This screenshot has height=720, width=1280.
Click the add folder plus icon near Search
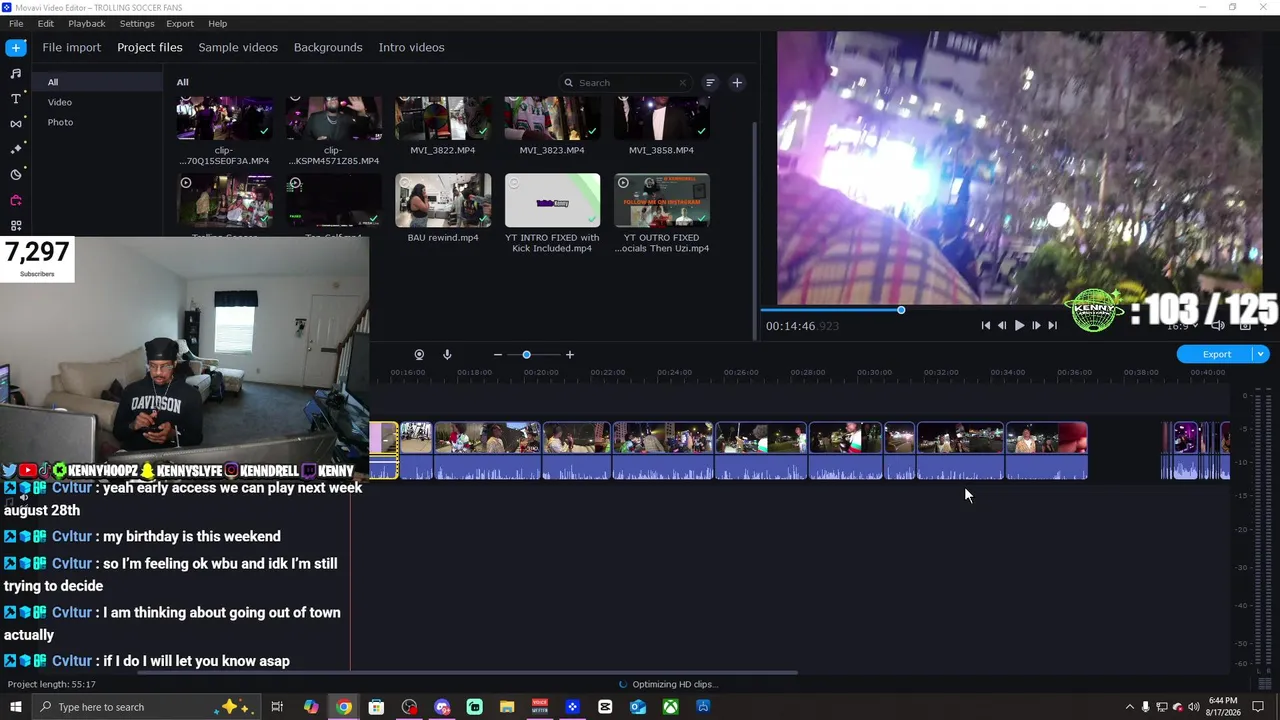point(737,83)
